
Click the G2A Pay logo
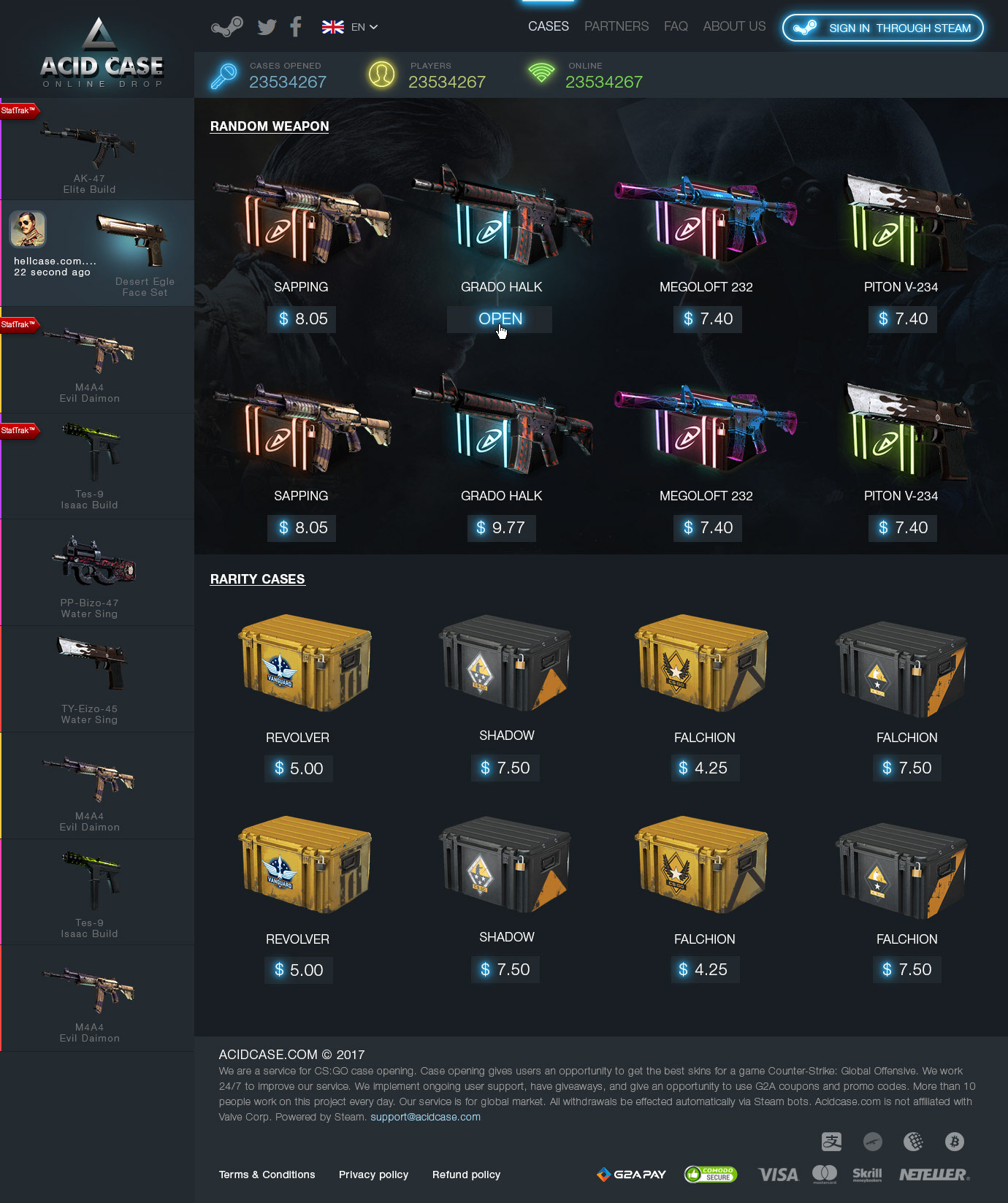pos(632,1175)
